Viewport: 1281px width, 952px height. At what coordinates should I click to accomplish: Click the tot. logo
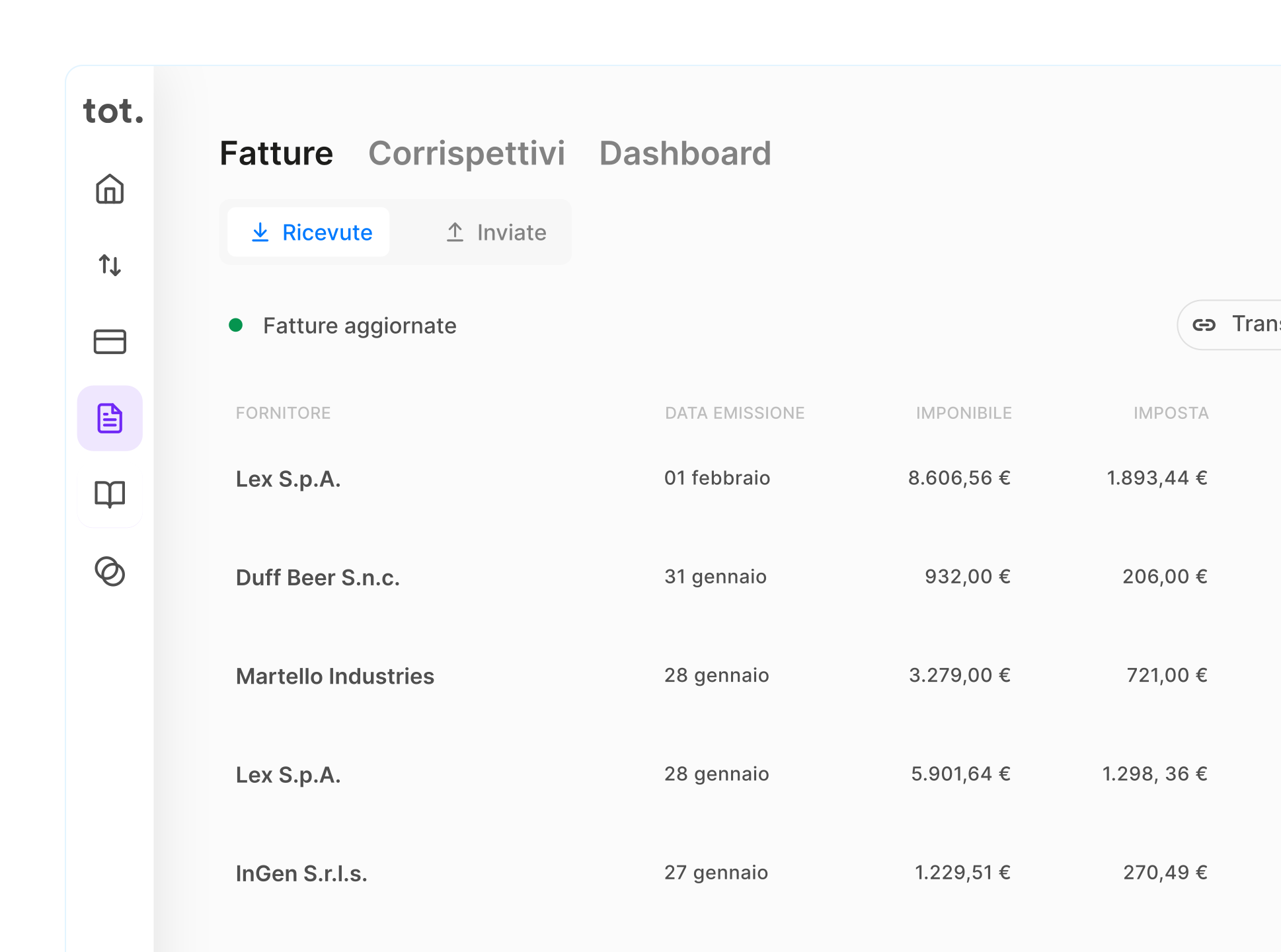coord(113,111)
